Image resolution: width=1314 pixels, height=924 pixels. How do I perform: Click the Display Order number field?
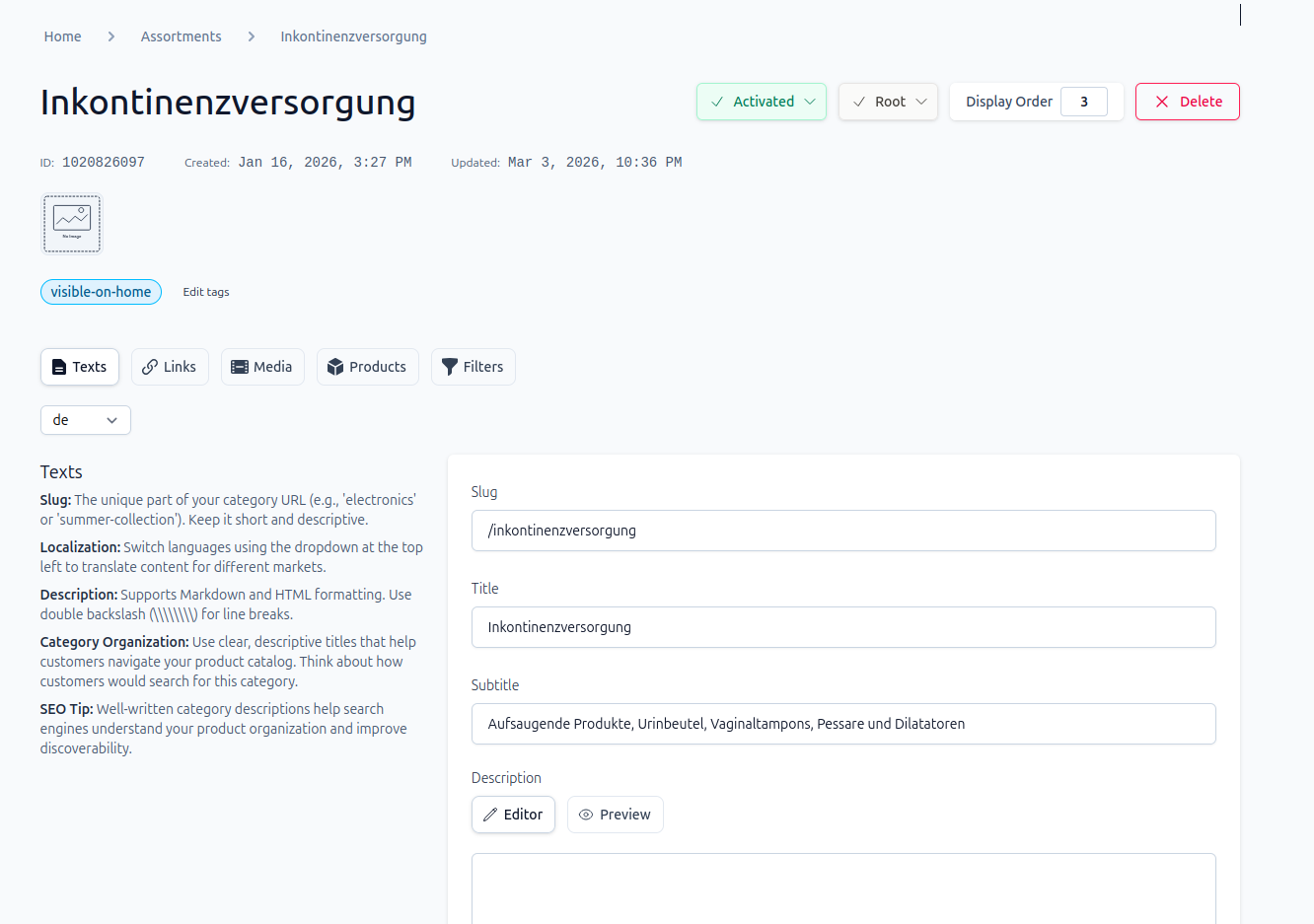[1084, 102]
